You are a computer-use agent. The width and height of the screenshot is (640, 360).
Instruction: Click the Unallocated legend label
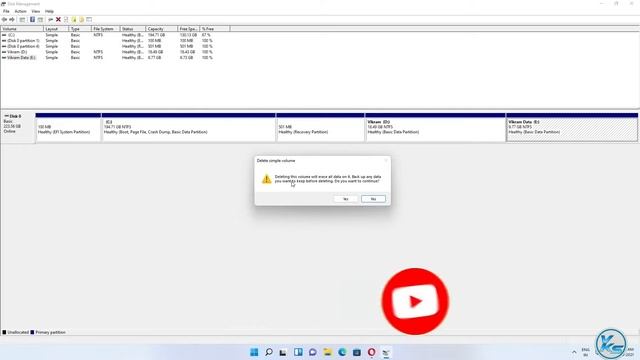click(18, 332)
